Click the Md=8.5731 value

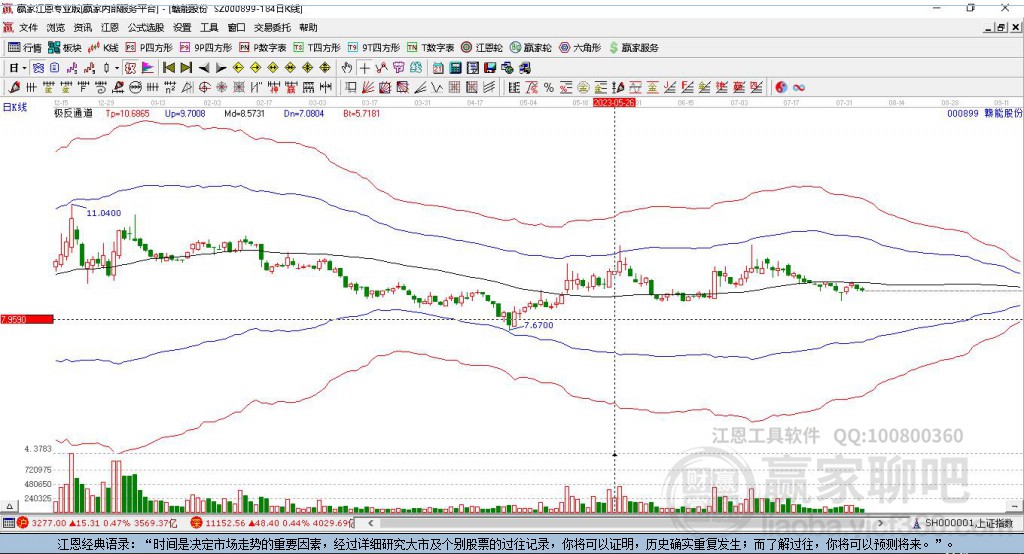244,113
